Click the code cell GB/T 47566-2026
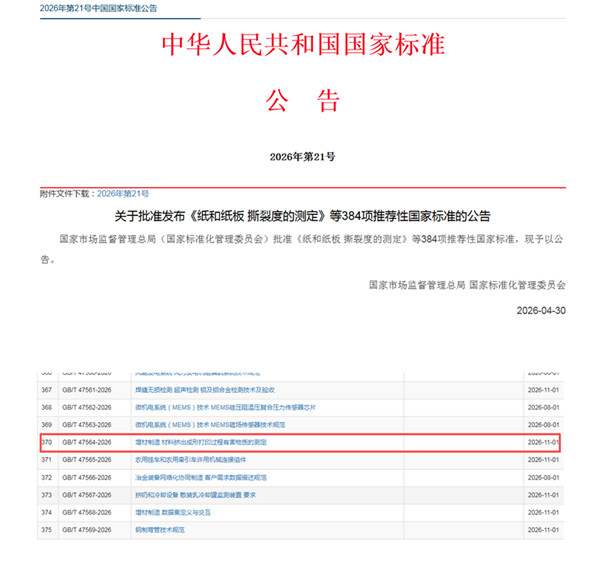The width and height of the screenshot is (600, 586). tap(87, 478)
